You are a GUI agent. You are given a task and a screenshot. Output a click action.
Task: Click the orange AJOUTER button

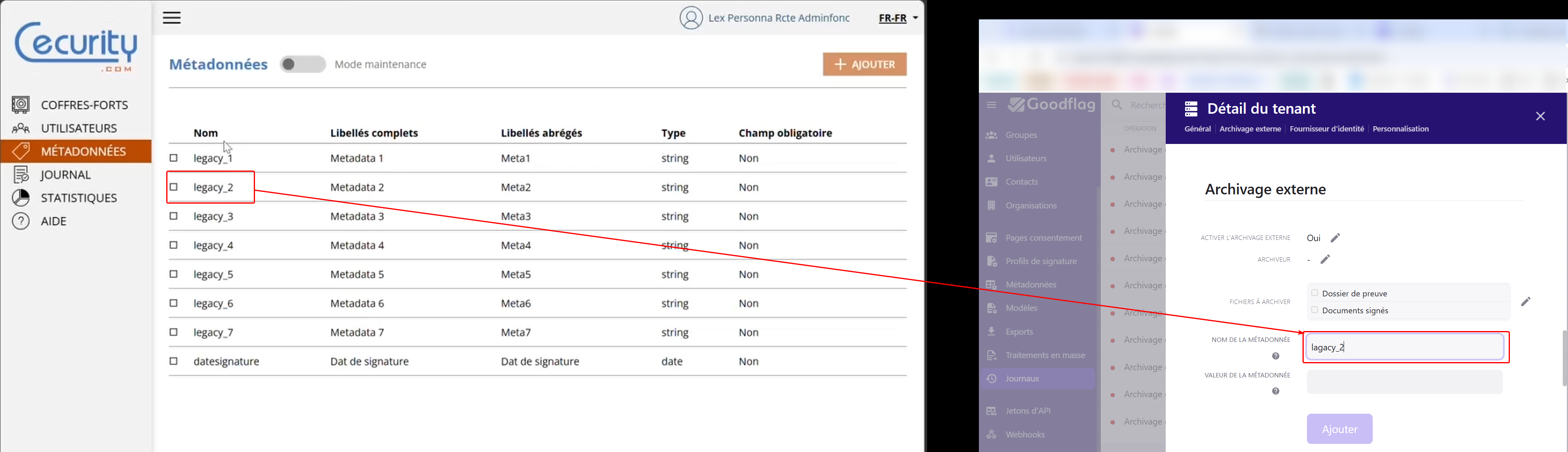pos(864,65)
